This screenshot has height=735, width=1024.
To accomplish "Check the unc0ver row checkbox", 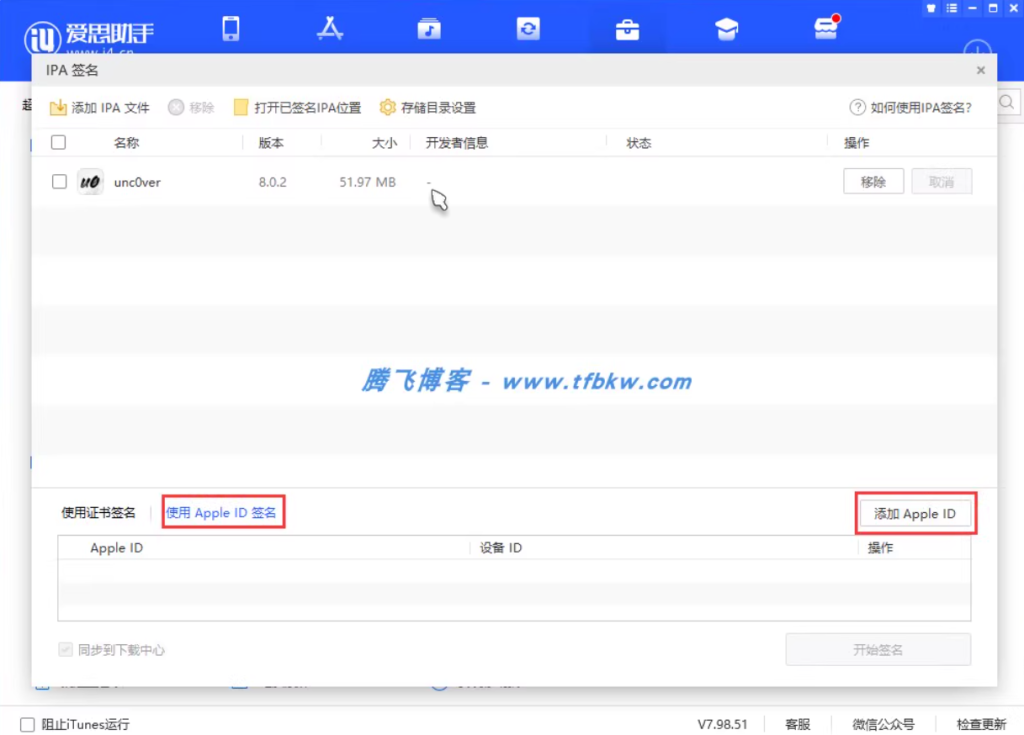I will [57, 182].
